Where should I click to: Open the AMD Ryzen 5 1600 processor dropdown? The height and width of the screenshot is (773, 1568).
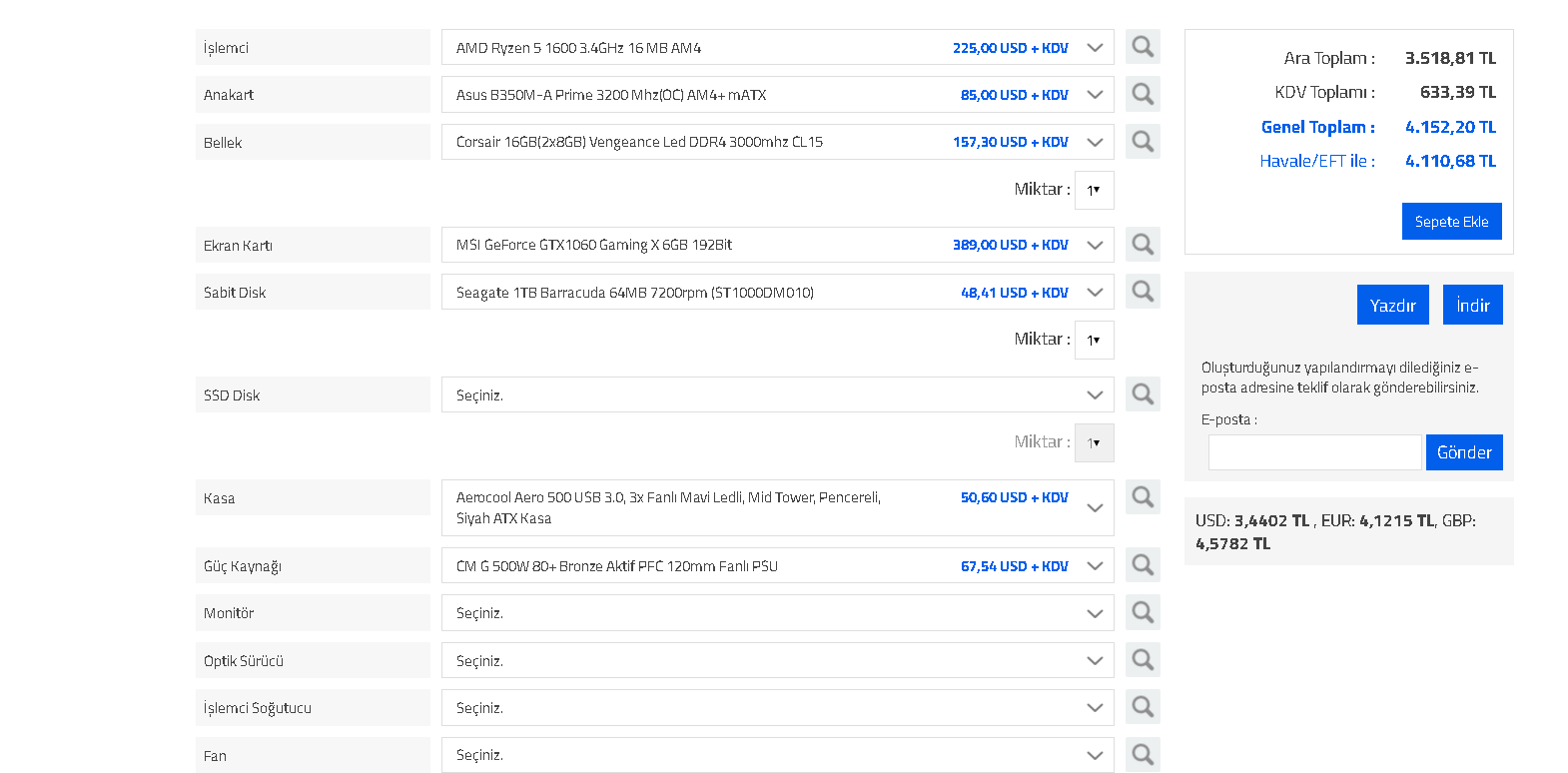[777, 47]
